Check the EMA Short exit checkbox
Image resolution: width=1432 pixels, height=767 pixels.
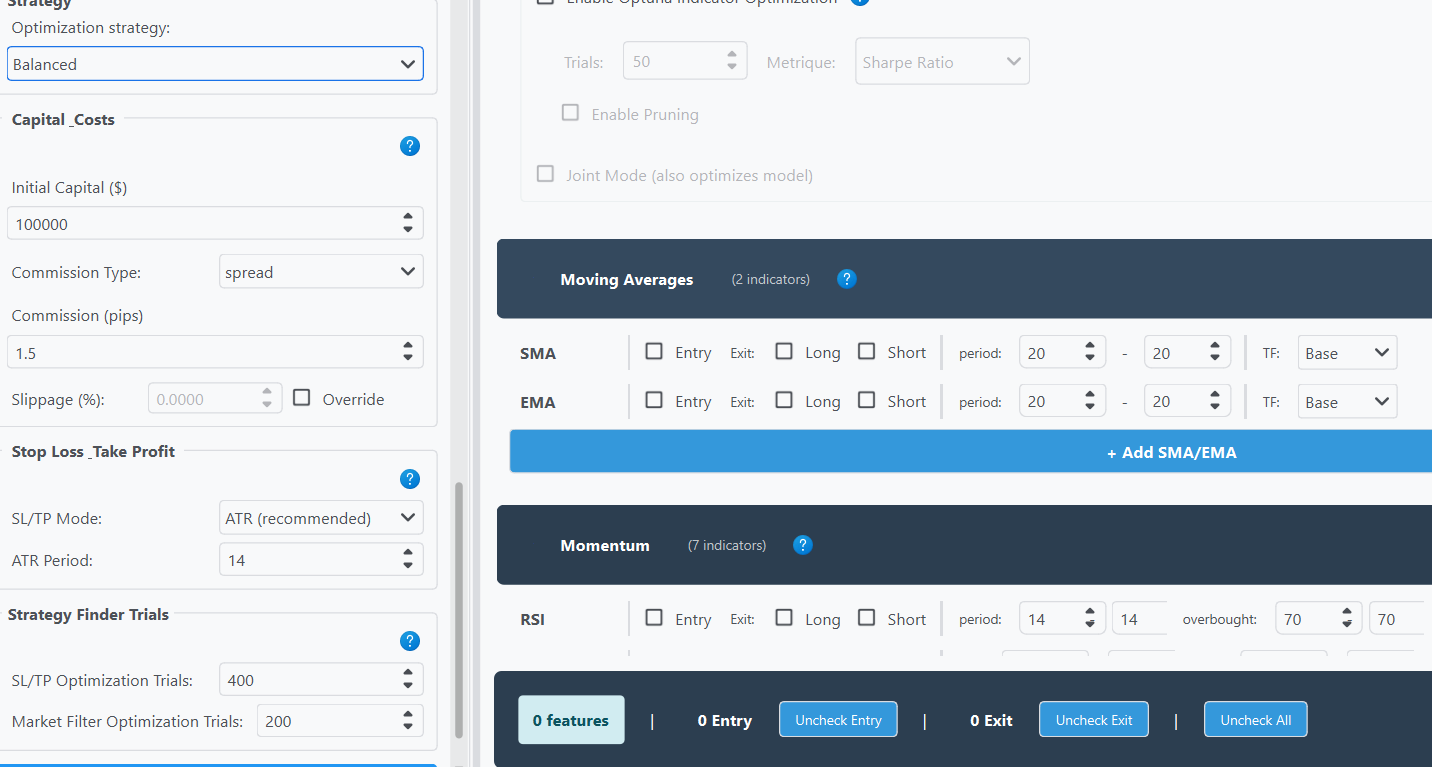coord(867,401)
